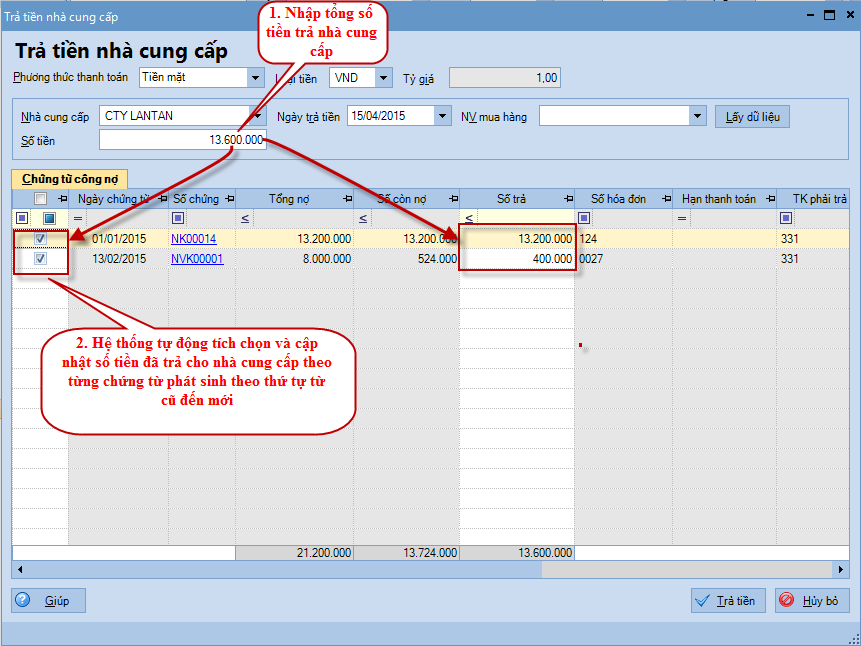Image resolution: width=861 pixels, height=646 pixels.
Task: Click the horizontal scrollbar right arrow
Action: point(840,569)
